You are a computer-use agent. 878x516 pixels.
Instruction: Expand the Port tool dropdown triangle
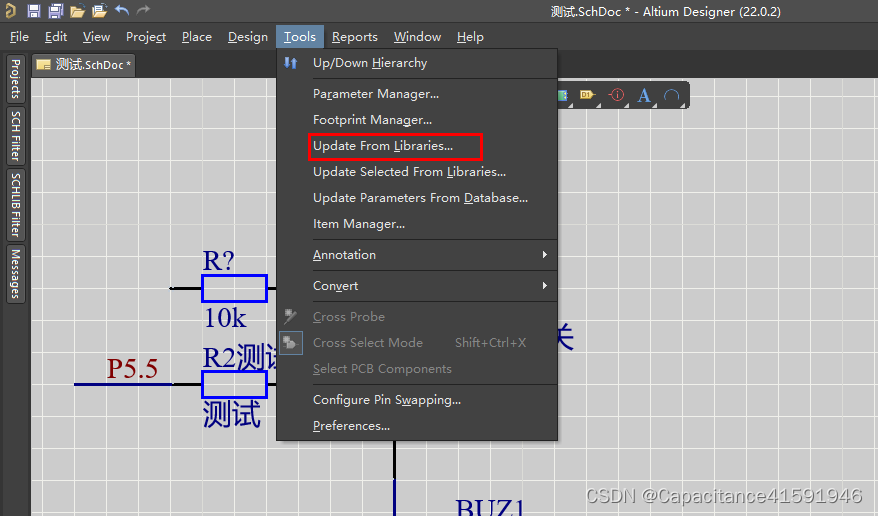(599, 105)
